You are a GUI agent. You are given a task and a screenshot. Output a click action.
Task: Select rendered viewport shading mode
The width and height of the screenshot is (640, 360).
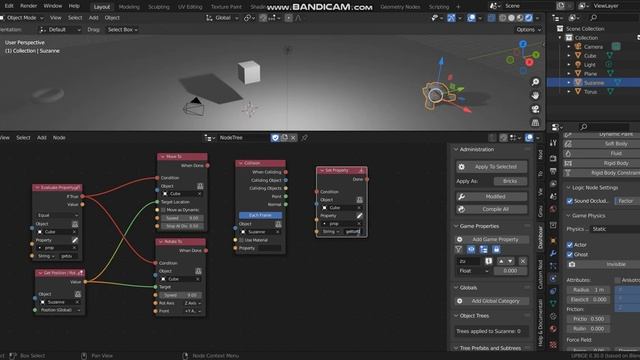[529, 18]
